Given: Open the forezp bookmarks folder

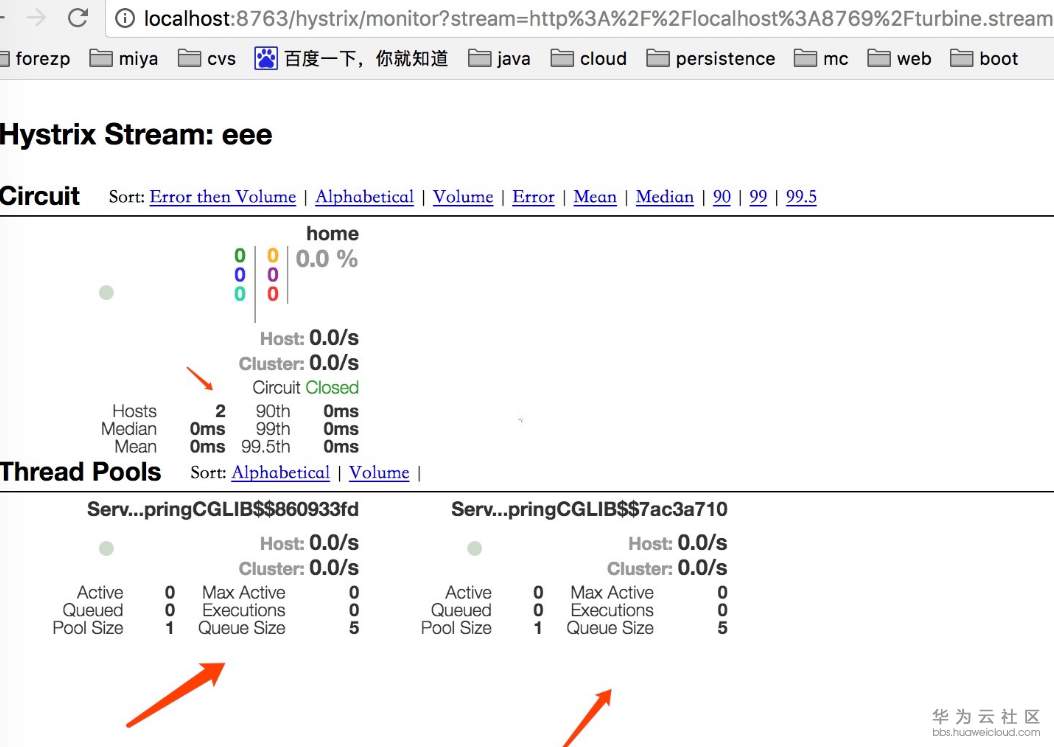Looking at the screenshot, I should tap(34, 58).
